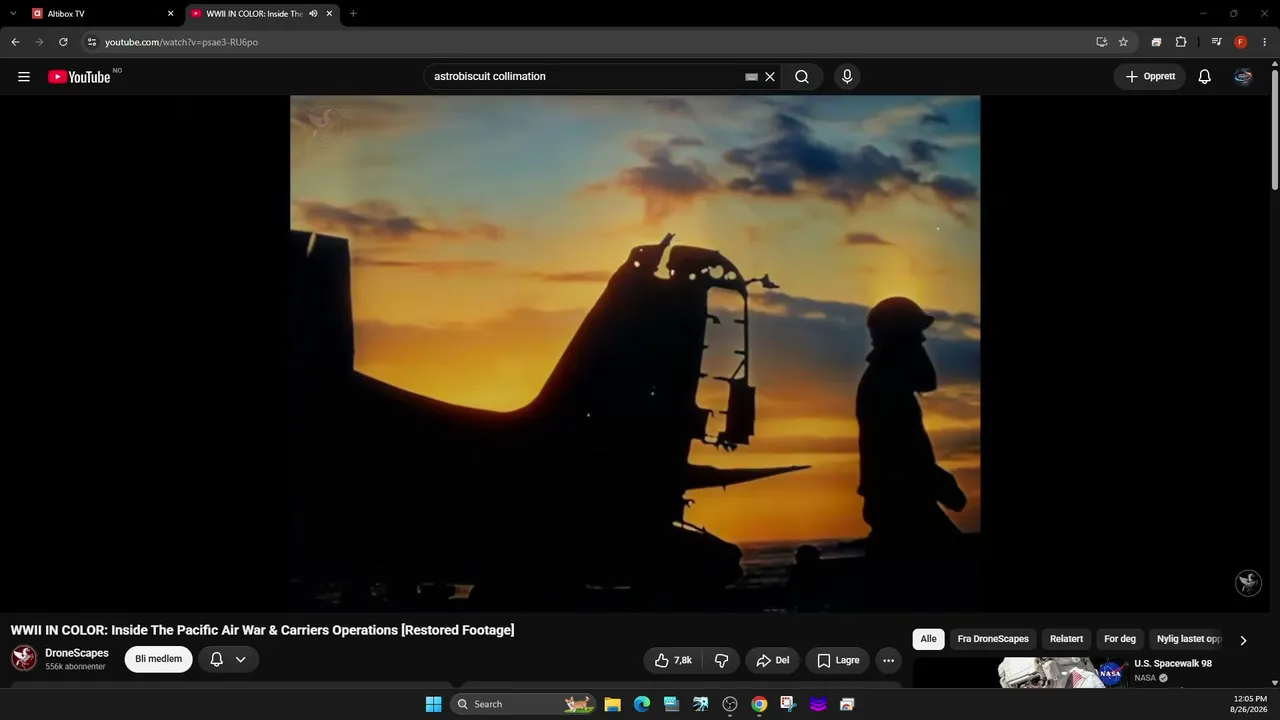Open the DroneScapes channel avatar
The image size is (1280, 720).
(x=24, y=658)
